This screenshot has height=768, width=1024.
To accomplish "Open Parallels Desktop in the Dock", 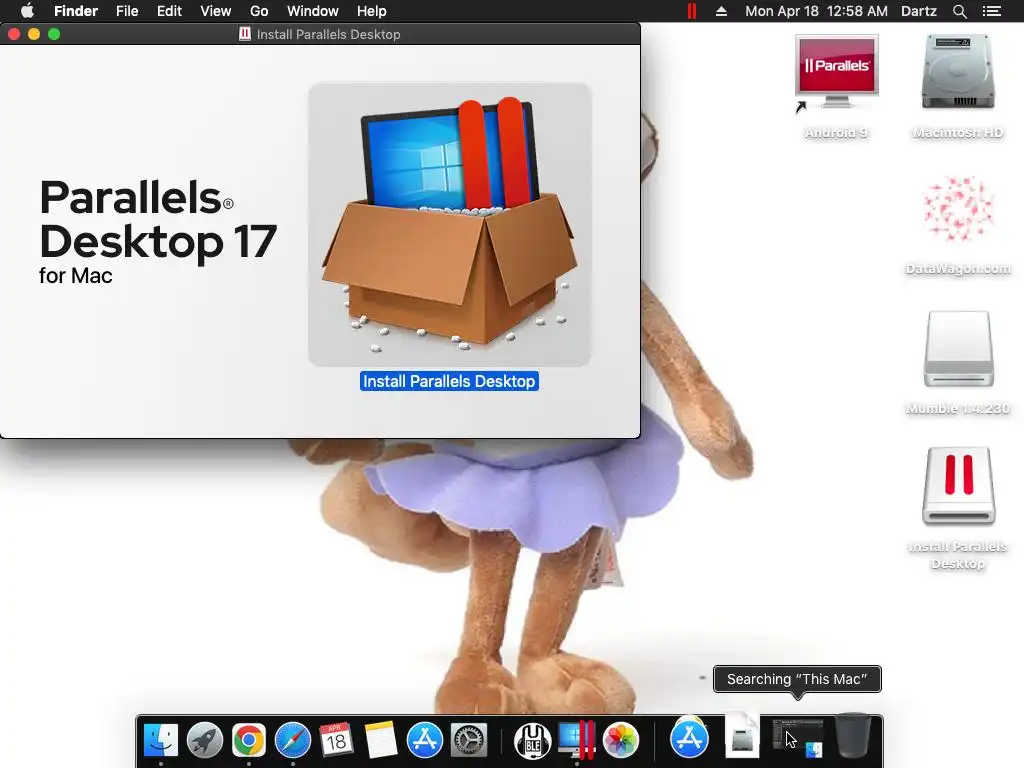I will coord(577,741).
